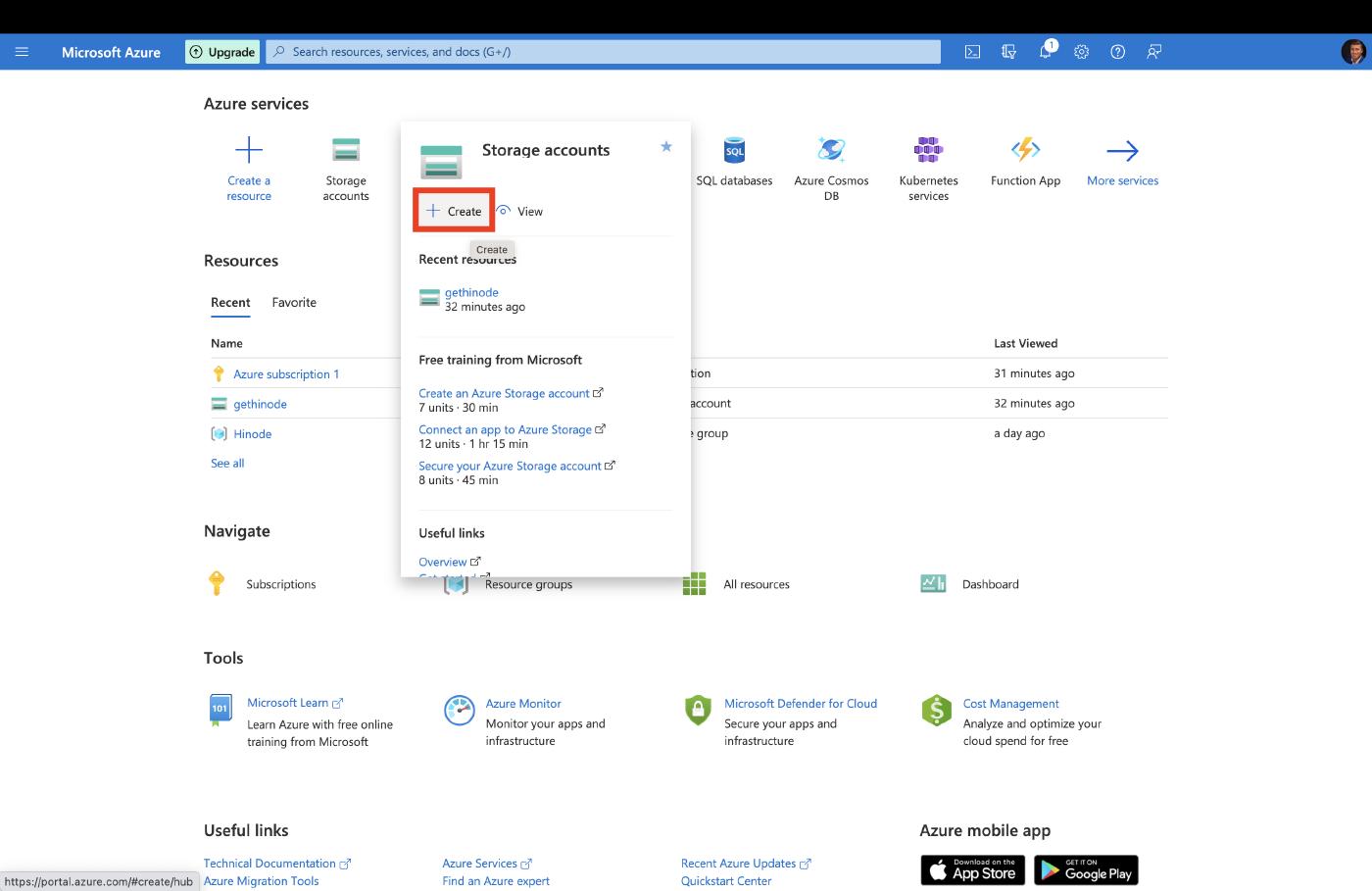Image resolution: width=1372 pixels, height=891 pixels.
Task: Expand the hamburger portal menu
Action: click(x=22, y=52)
